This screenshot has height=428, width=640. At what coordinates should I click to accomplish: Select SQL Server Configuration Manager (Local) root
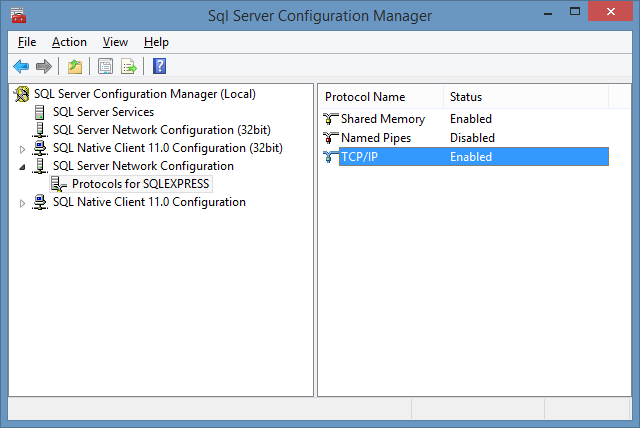click(x=145, y=94)
